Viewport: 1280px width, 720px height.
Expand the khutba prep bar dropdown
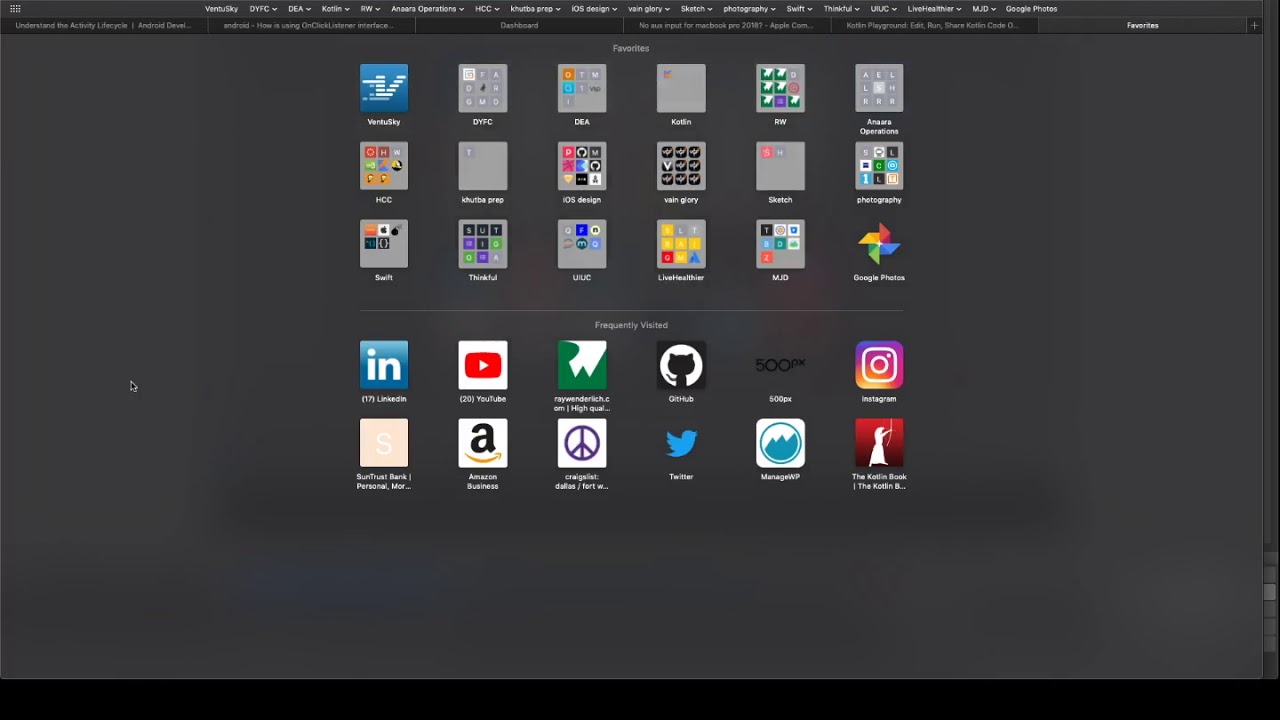[534, 9]
